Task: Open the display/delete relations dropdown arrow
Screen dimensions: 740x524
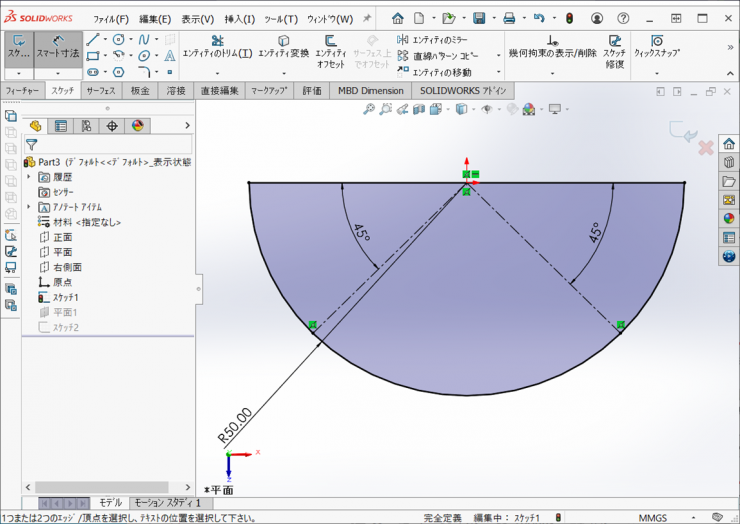Action: tap(551, 73)
